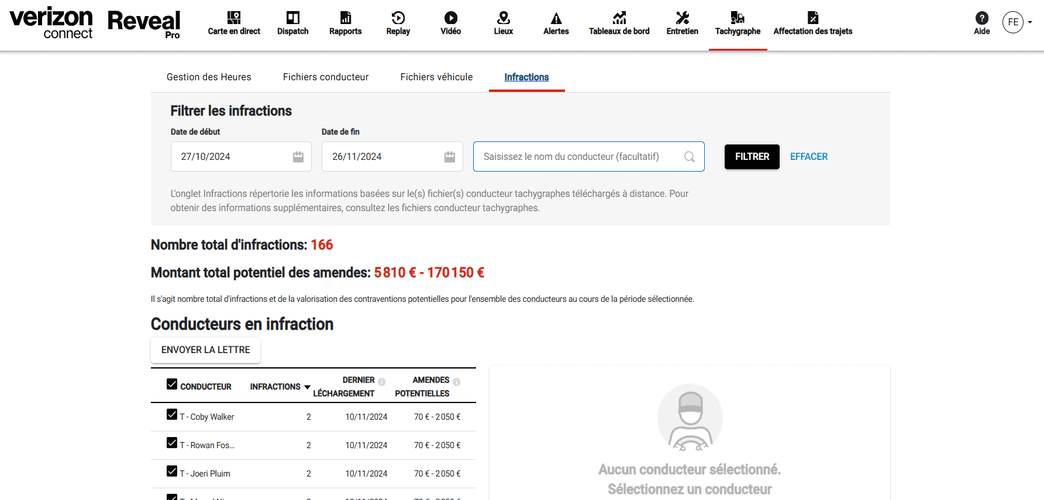This screenshot has height=500, width=1044.
Task: Click the EFFACER link
Action: (809, 156)
